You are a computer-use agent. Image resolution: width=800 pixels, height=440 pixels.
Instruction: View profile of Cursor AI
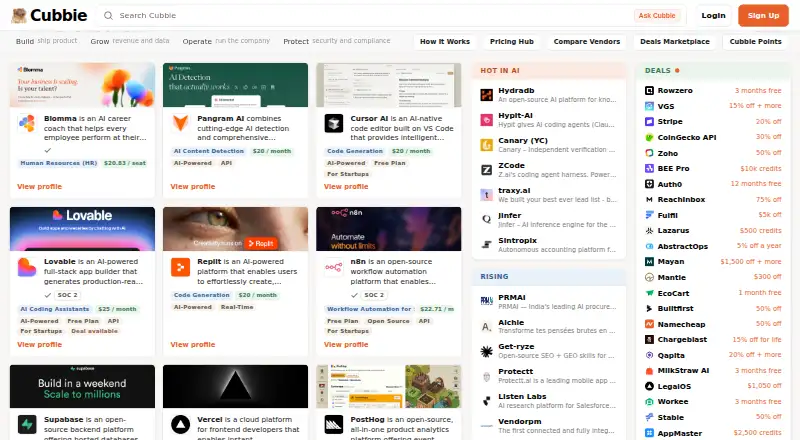(x=346, y=186)
